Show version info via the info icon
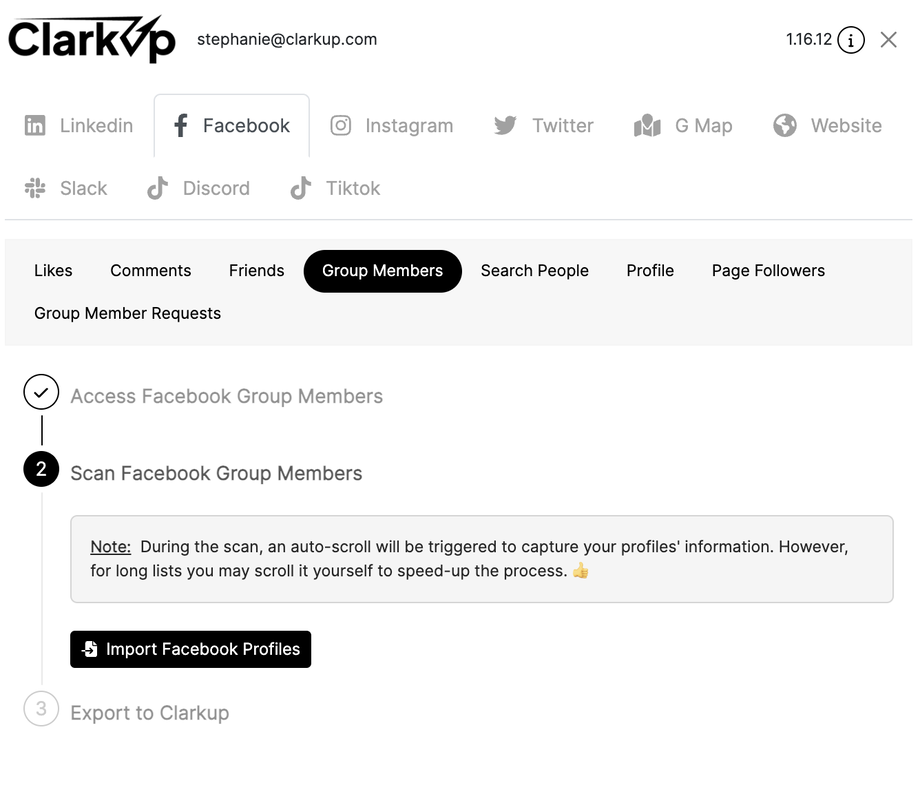This screenshot has width=920, height=796. [851, 40]
